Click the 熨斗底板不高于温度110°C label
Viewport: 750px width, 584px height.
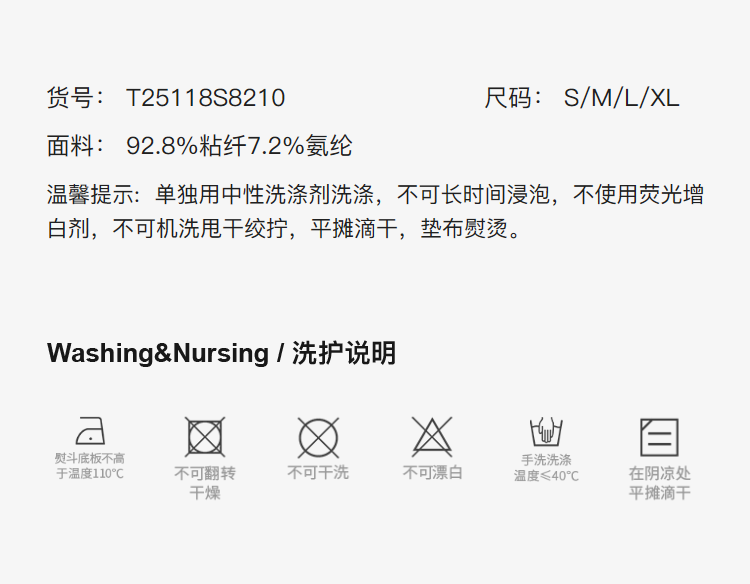[x=90, y=466]
